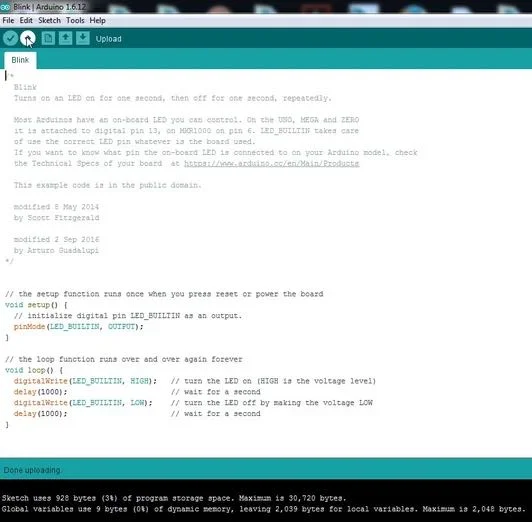Click the Arduino logo in title bar
Screen dimensions: 532x522
coord(5,7)
